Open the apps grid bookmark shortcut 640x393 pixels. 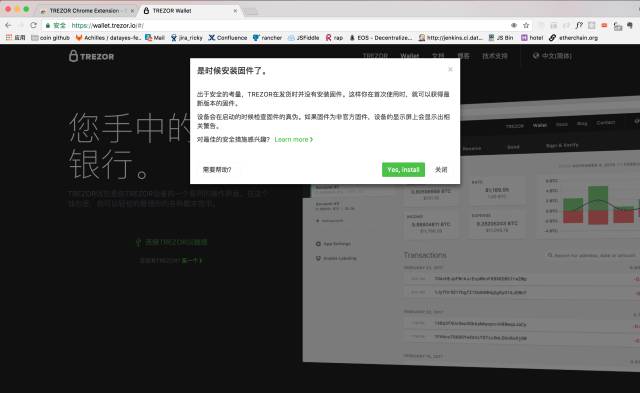pos(15,38)
